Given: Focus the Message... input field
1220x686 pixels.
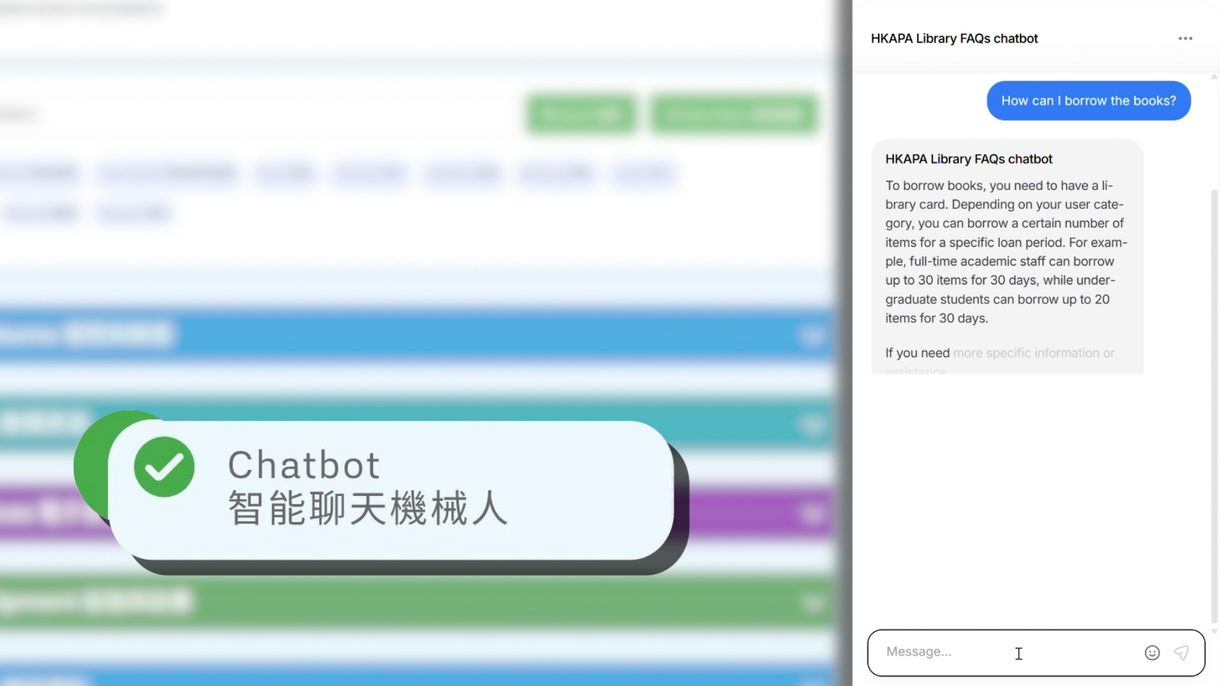Looking at the screenshot, I should pyautogui.click(x=1000, y=652).
